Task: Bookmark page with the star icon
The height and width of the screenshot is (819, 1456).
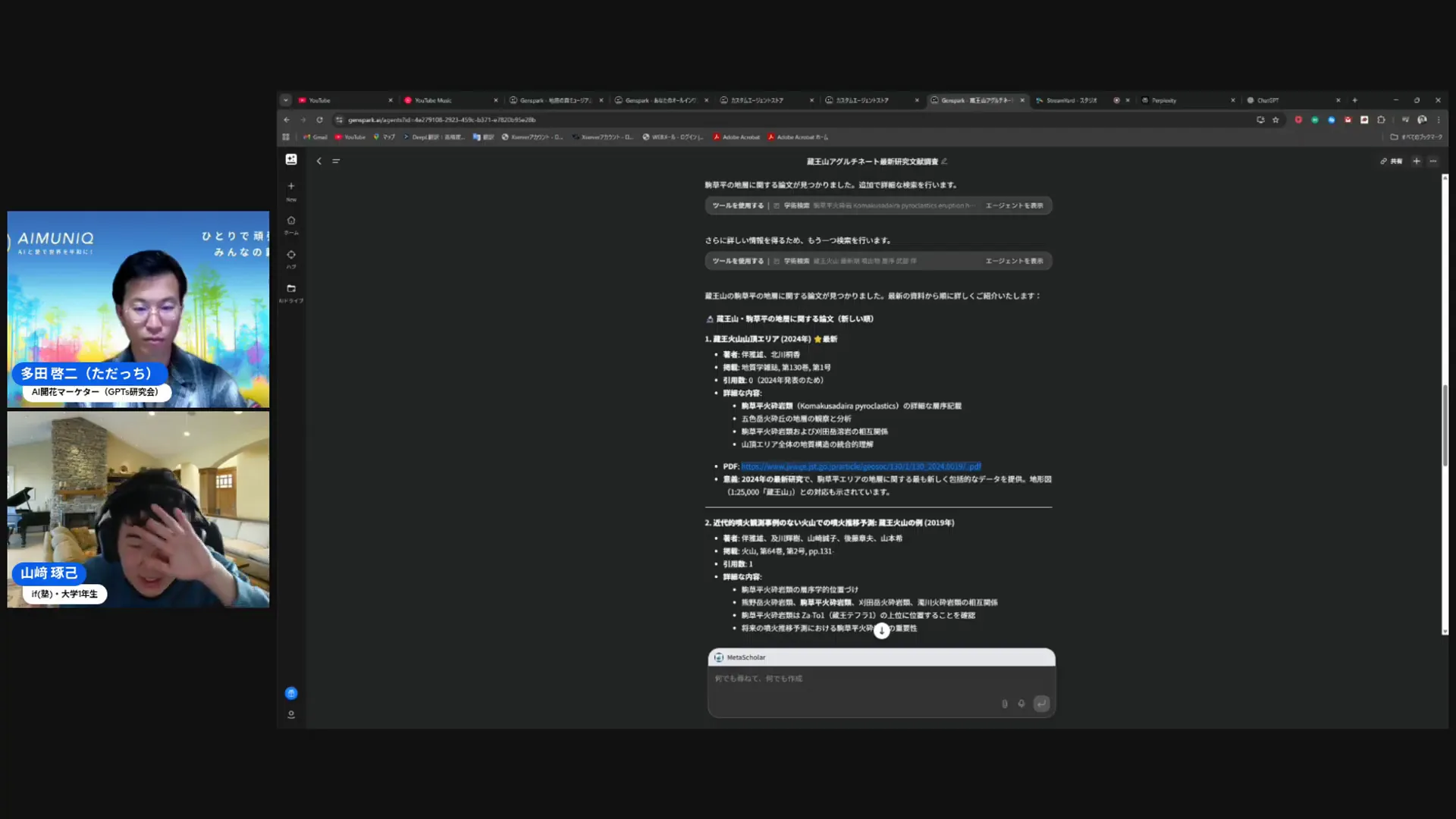Action: pyautogui.click(x=1276, y=120)
